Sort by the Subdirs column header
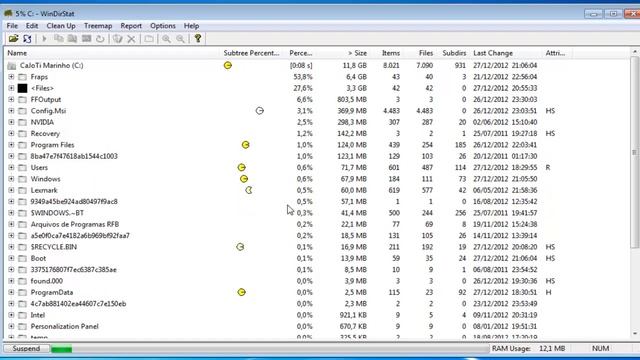640x360 pixels. [x=453, y=53]
